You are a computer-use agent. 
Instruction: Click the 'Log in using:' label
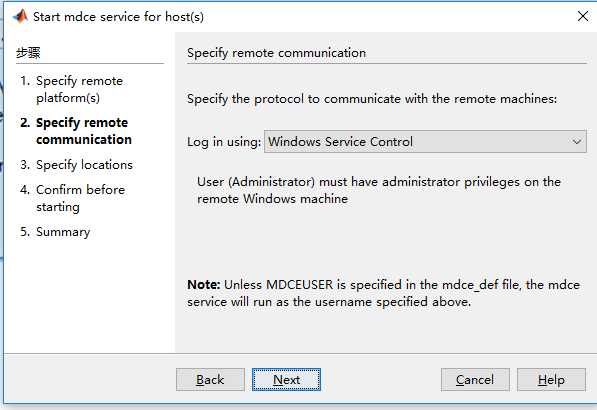[x=224, y=142]
